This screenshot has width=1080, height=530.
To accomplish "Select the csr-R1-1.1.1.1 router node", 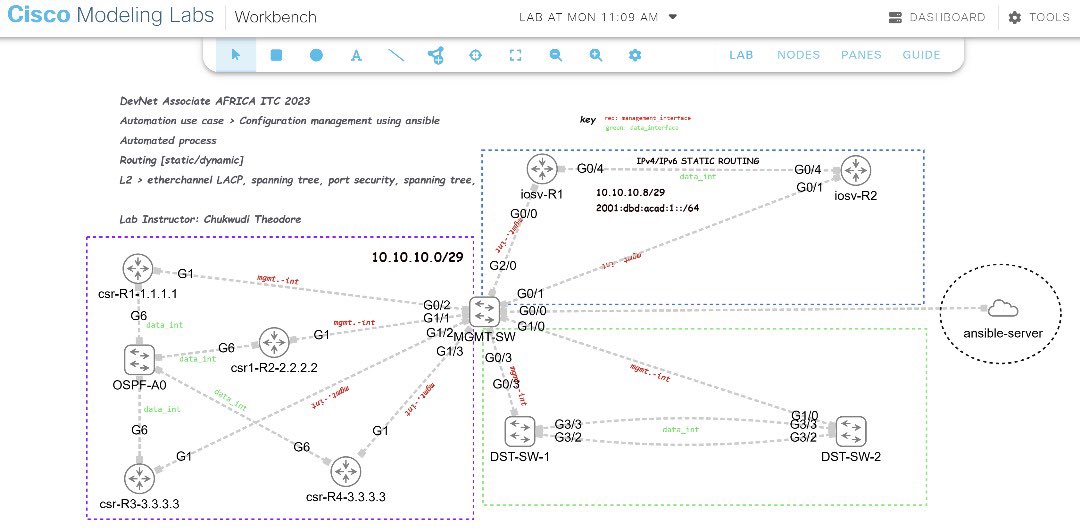I will pos(139,269).
